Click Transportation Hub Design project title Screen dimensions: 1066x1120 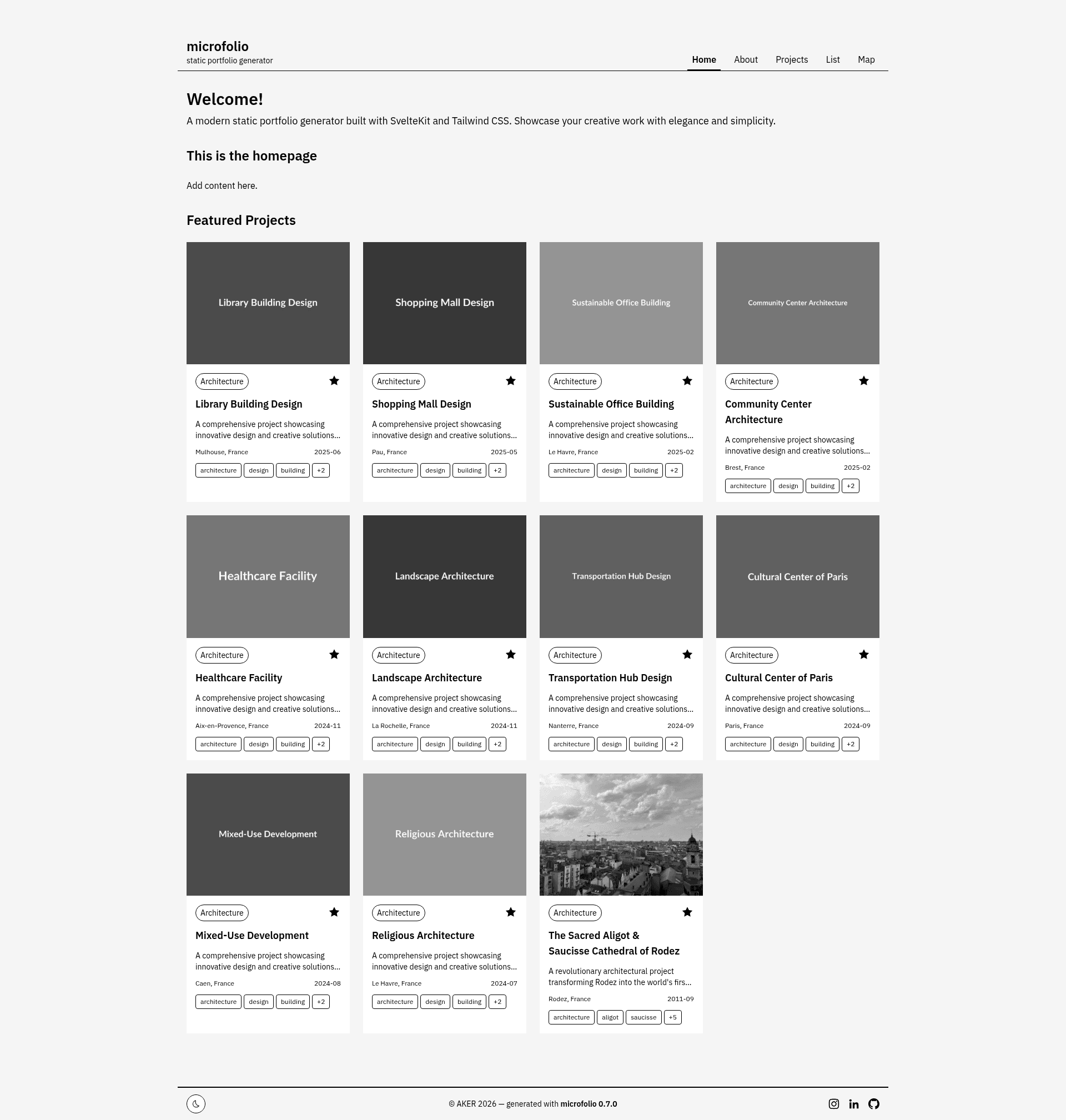pyautogui.click(x=610, y=678)
